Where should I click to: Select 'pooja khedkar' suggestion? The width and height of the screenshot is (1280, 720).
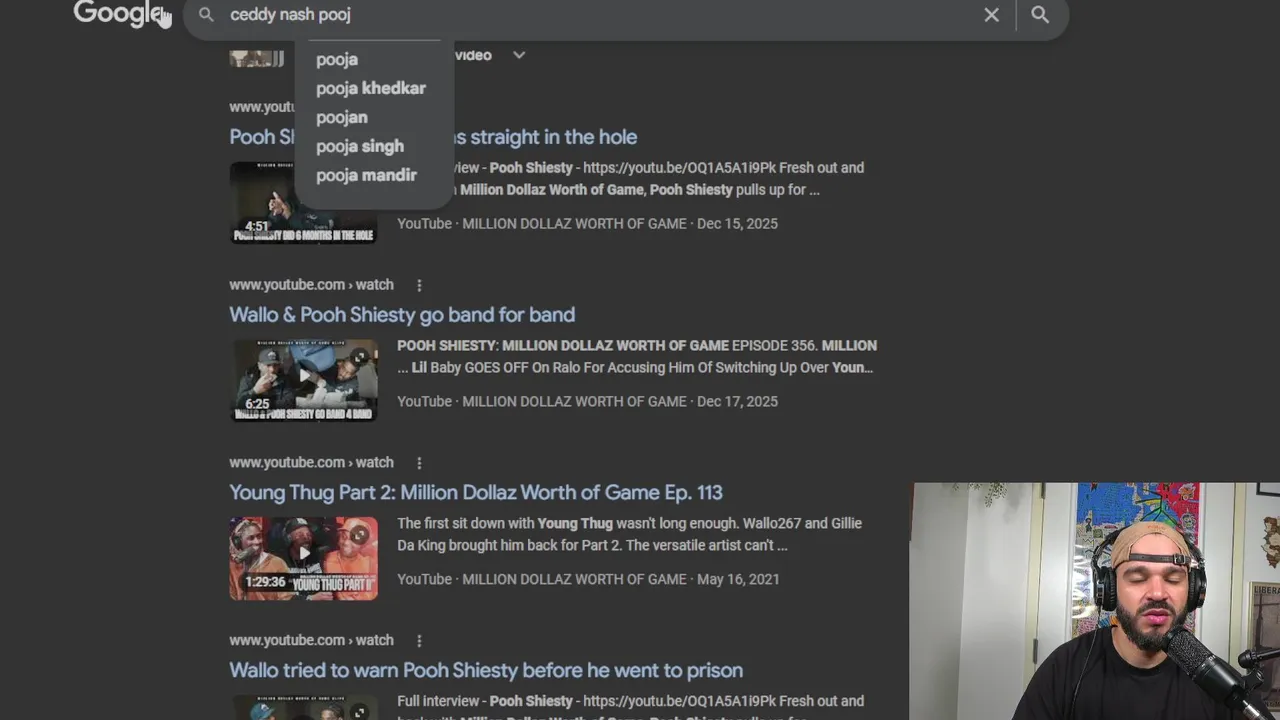coord(371,88)
